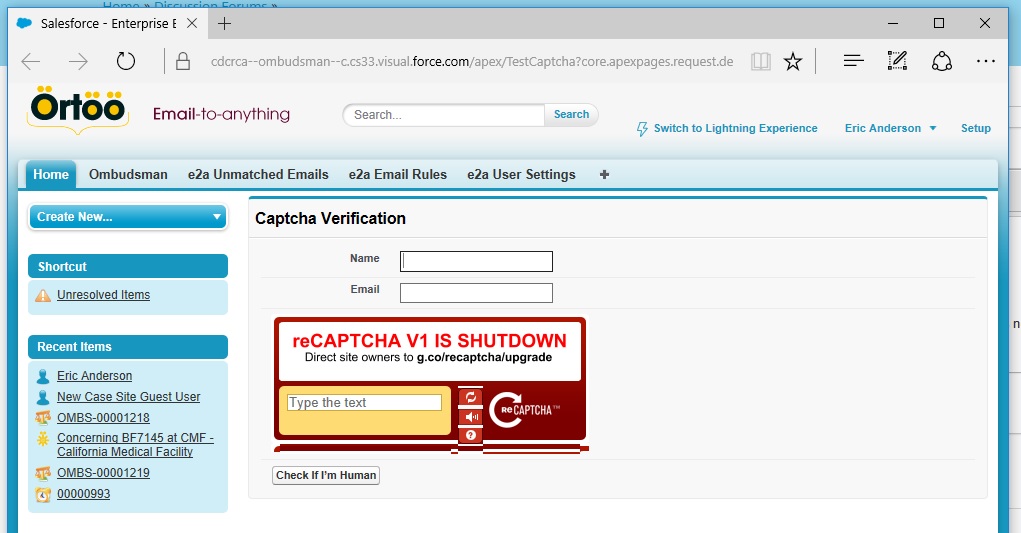Minimize the browser window

[x=893, y=23]
